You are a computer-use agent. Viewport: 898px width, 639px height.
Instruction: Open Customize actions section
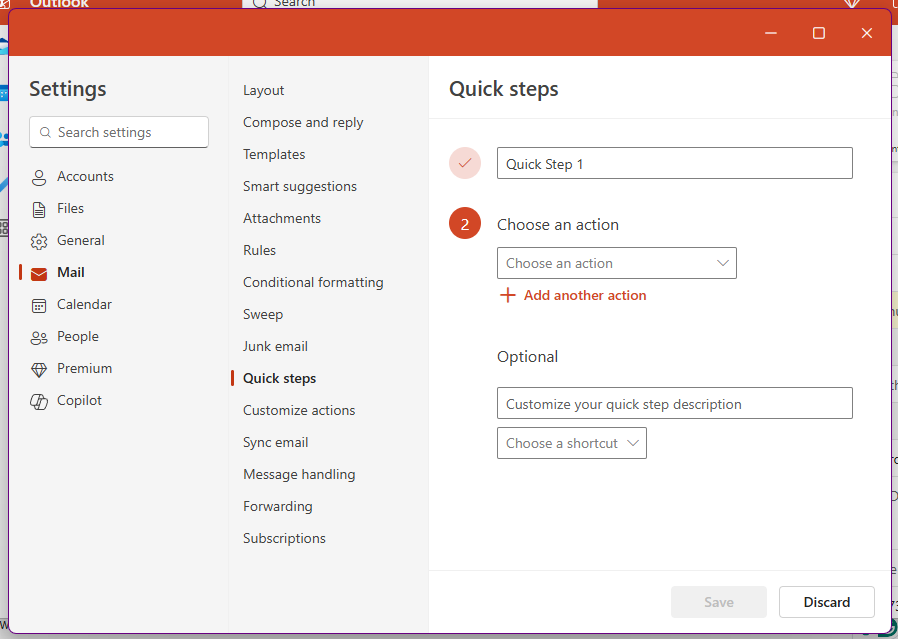299,411
